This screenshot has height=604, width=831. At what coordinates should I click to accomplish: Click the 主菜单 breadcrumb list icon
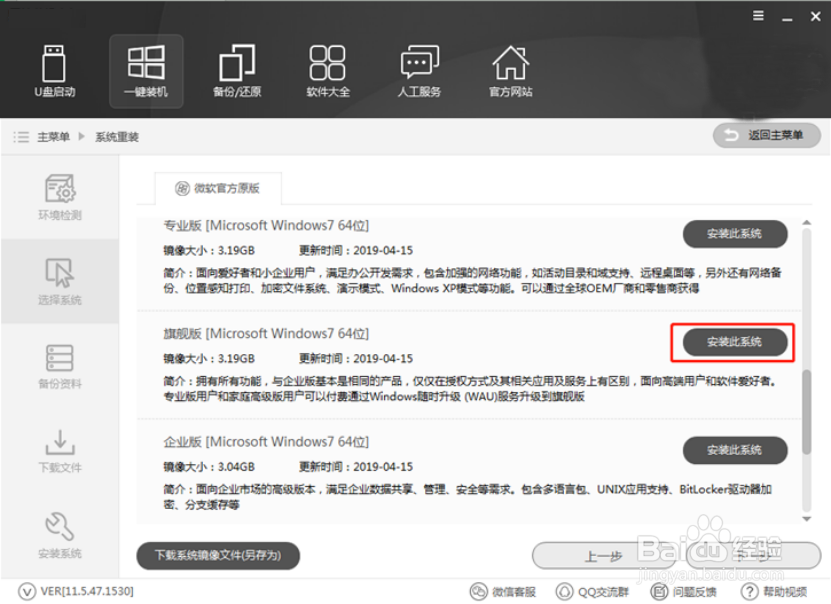[x=21, y=137]
